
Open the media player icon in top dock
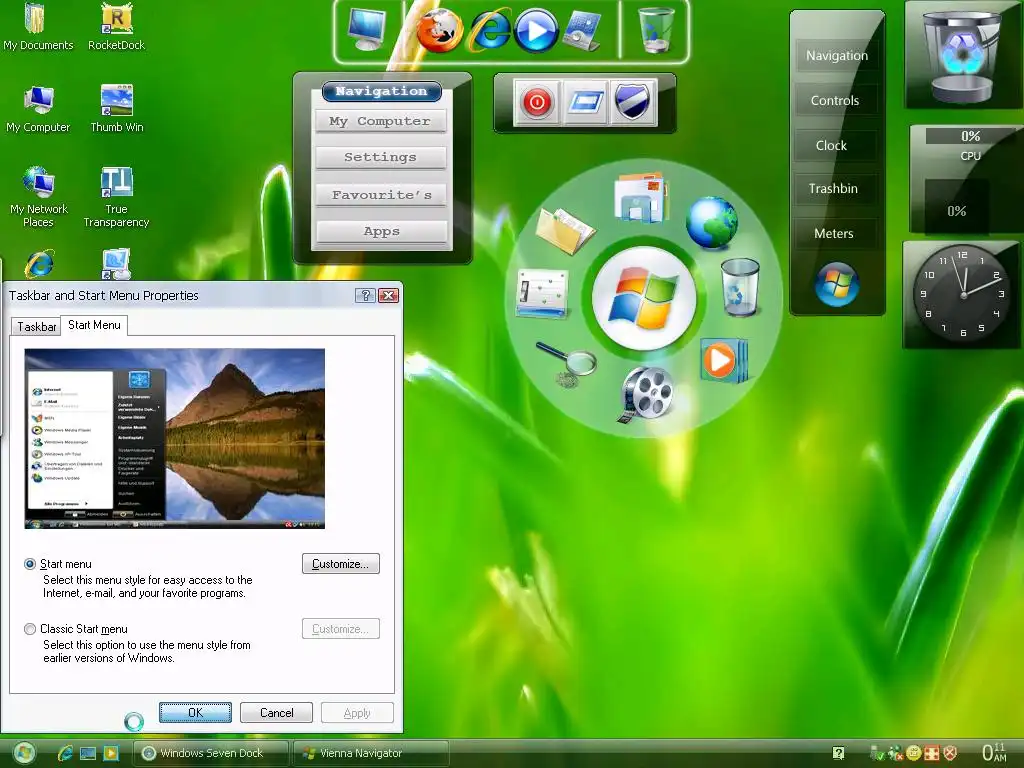coord(536,31)
